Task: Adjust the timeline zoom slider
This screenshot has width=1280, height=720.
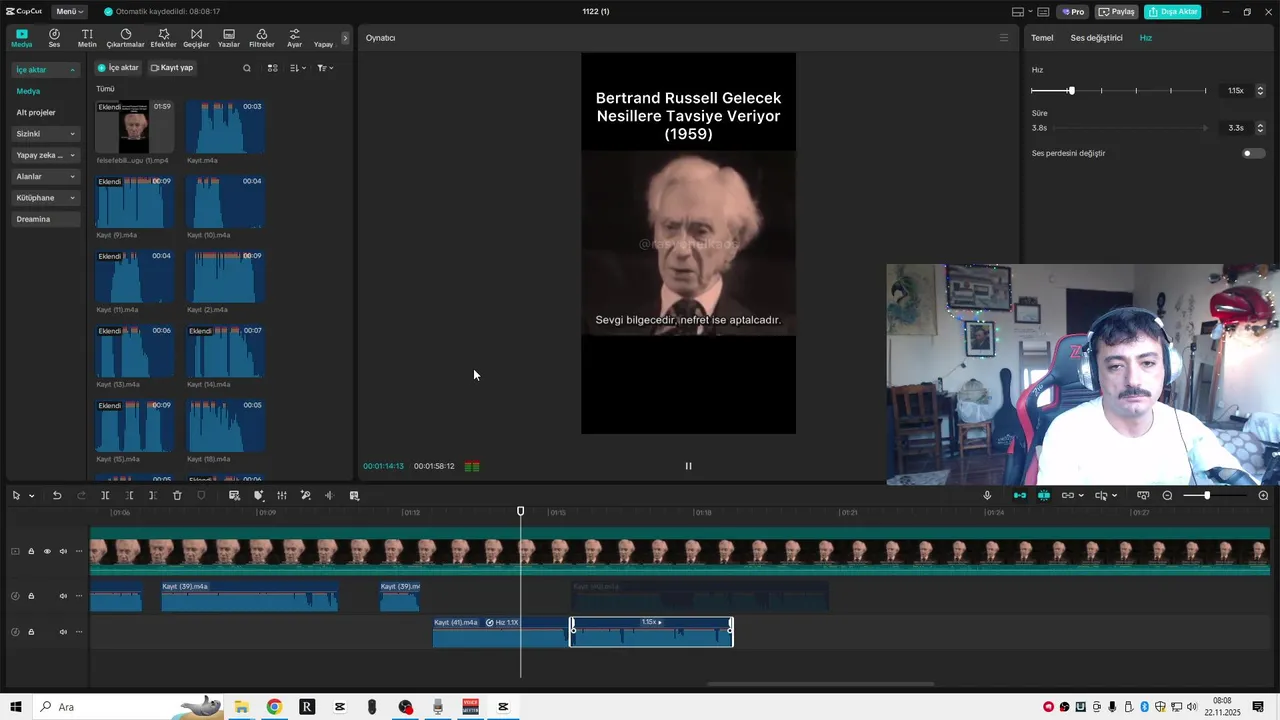Action: tap(1207, 496)
